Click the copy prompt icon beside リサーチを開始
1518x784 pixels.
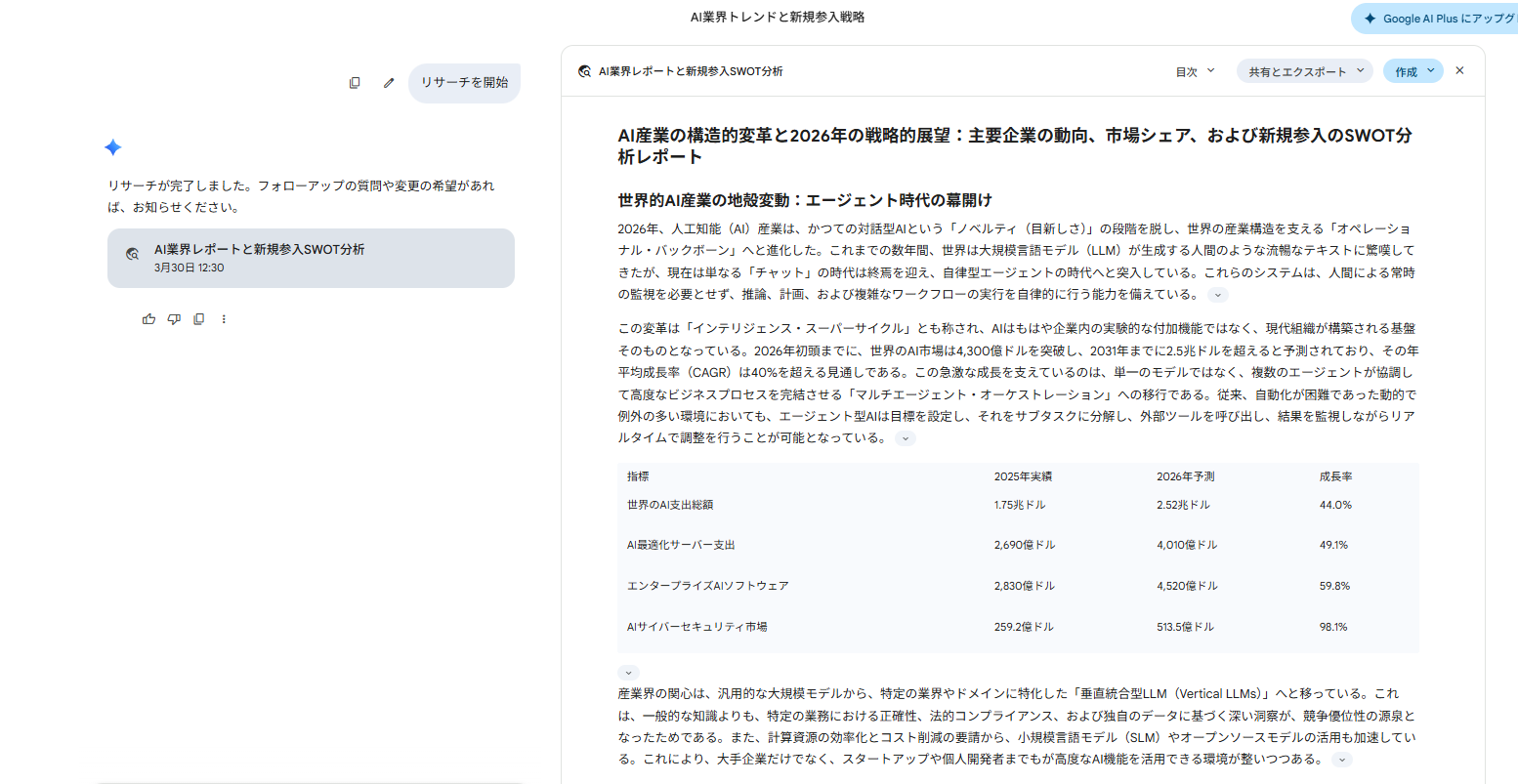point(355,83)
